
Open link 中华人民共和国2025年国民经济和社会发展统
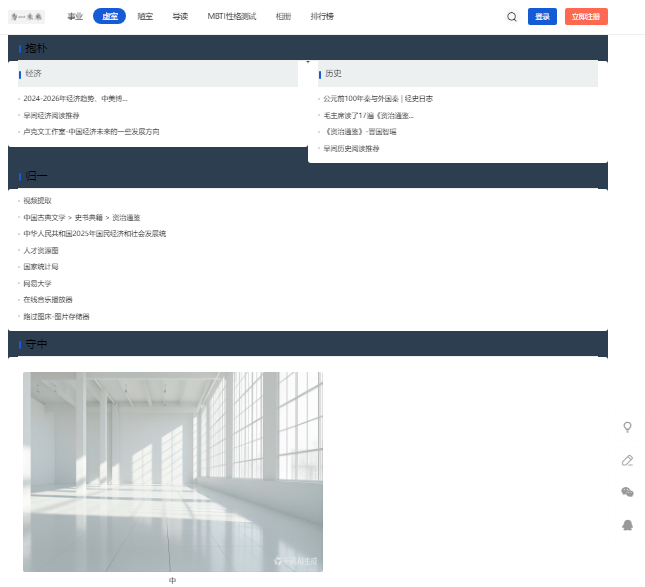pos(95,234)
